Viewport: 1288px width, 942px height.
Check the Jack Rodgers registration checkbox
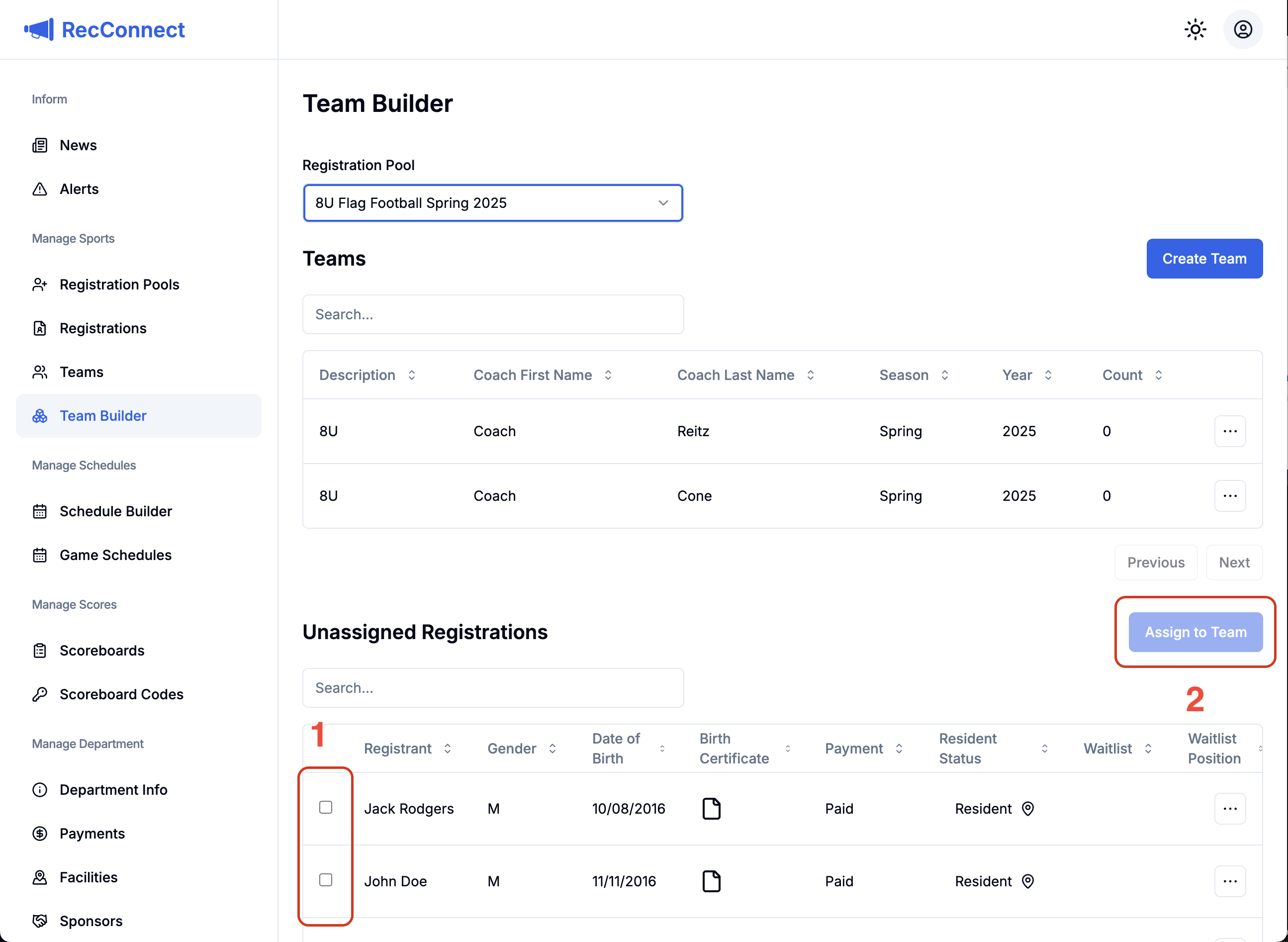[x=326, y=807]
